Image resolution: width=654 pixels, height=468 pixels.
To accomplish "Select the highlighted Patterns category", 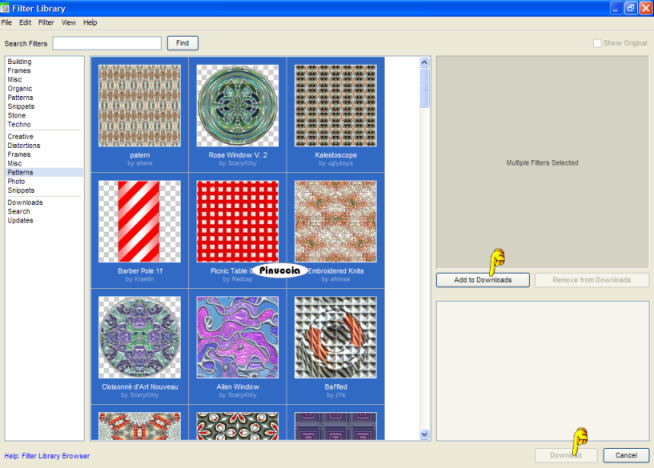I will pos(44,172).
